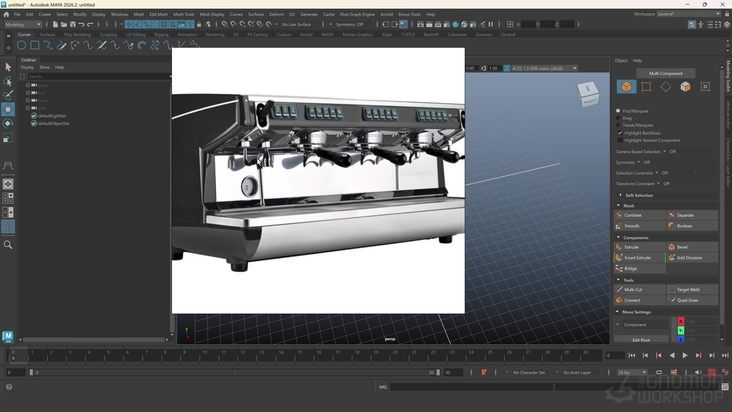Choose Vertex selection icon in Modeling Toolkit
Viewport: 732px width, 412px height.
pyautogui.click(x=646, y=86)
